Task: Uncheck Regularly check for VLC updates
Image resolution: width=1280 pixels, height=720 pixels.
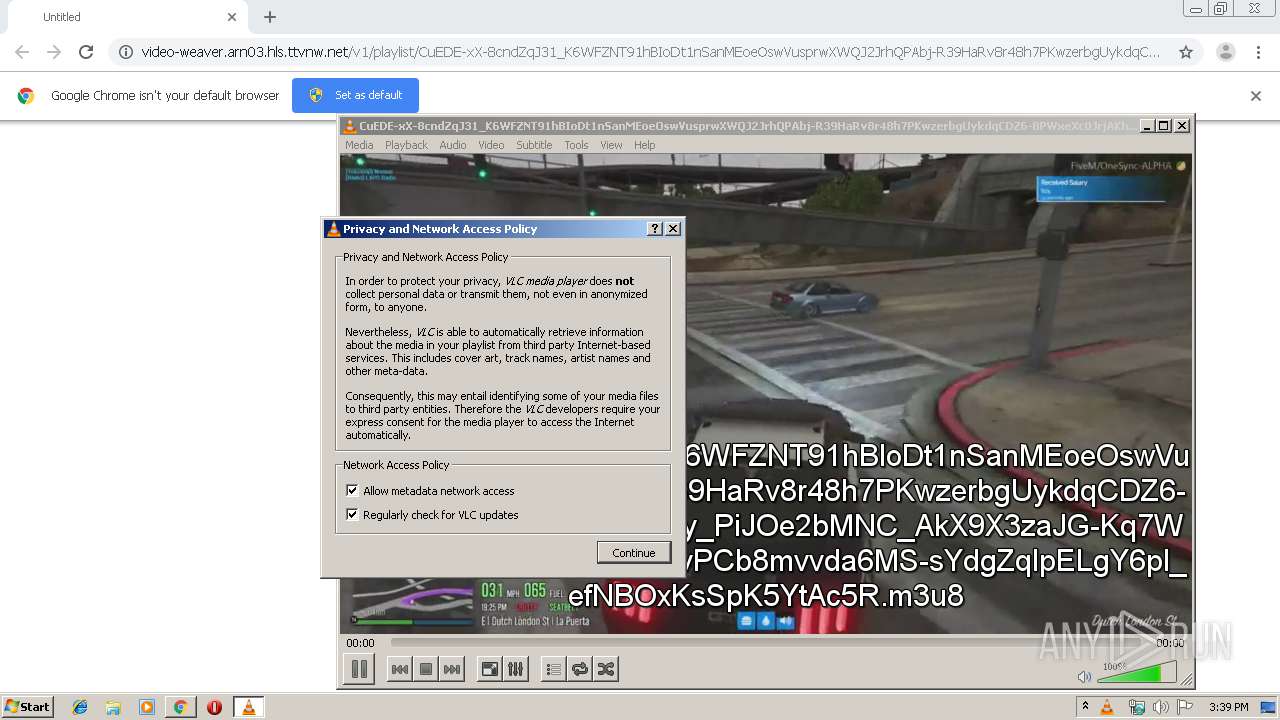Action: [352, 515]
